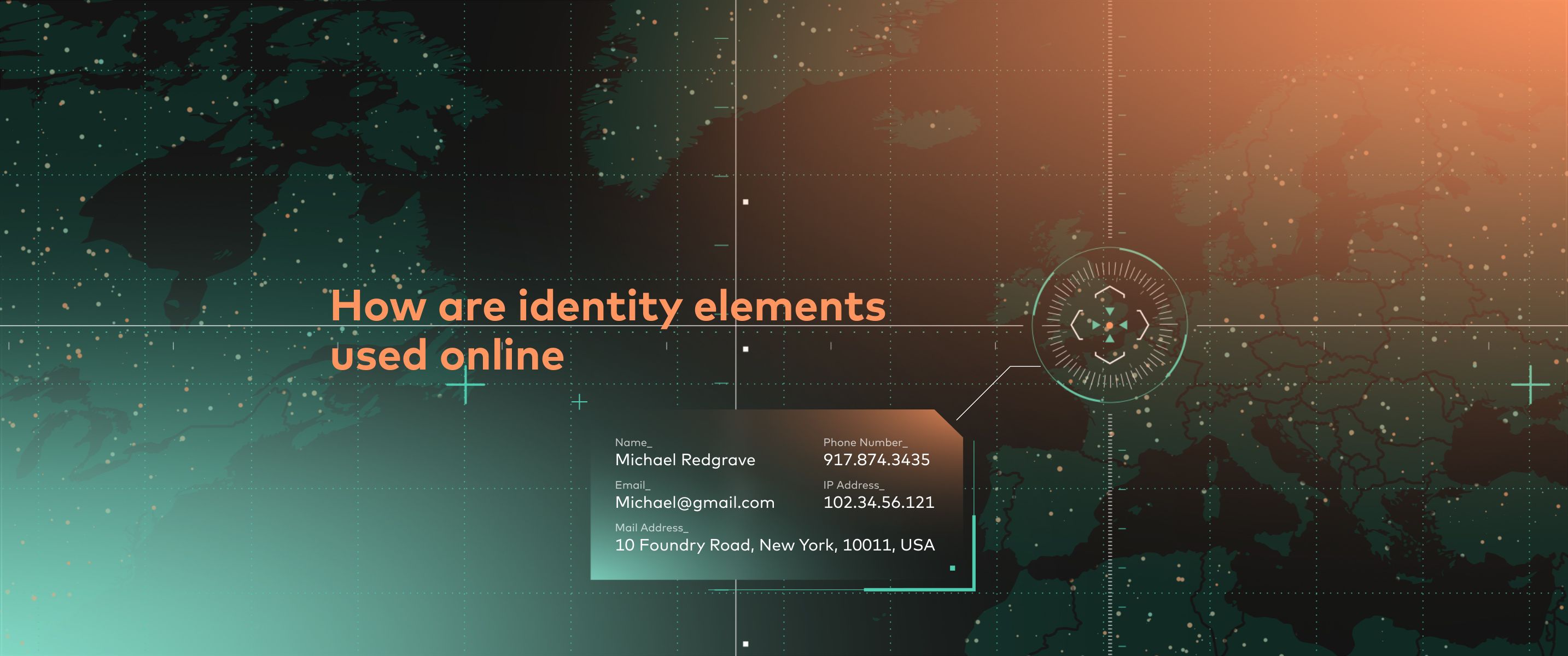Click the large teal plus at the far right
Viewport: 1568px width, 656px height.
click(1530, 385)
